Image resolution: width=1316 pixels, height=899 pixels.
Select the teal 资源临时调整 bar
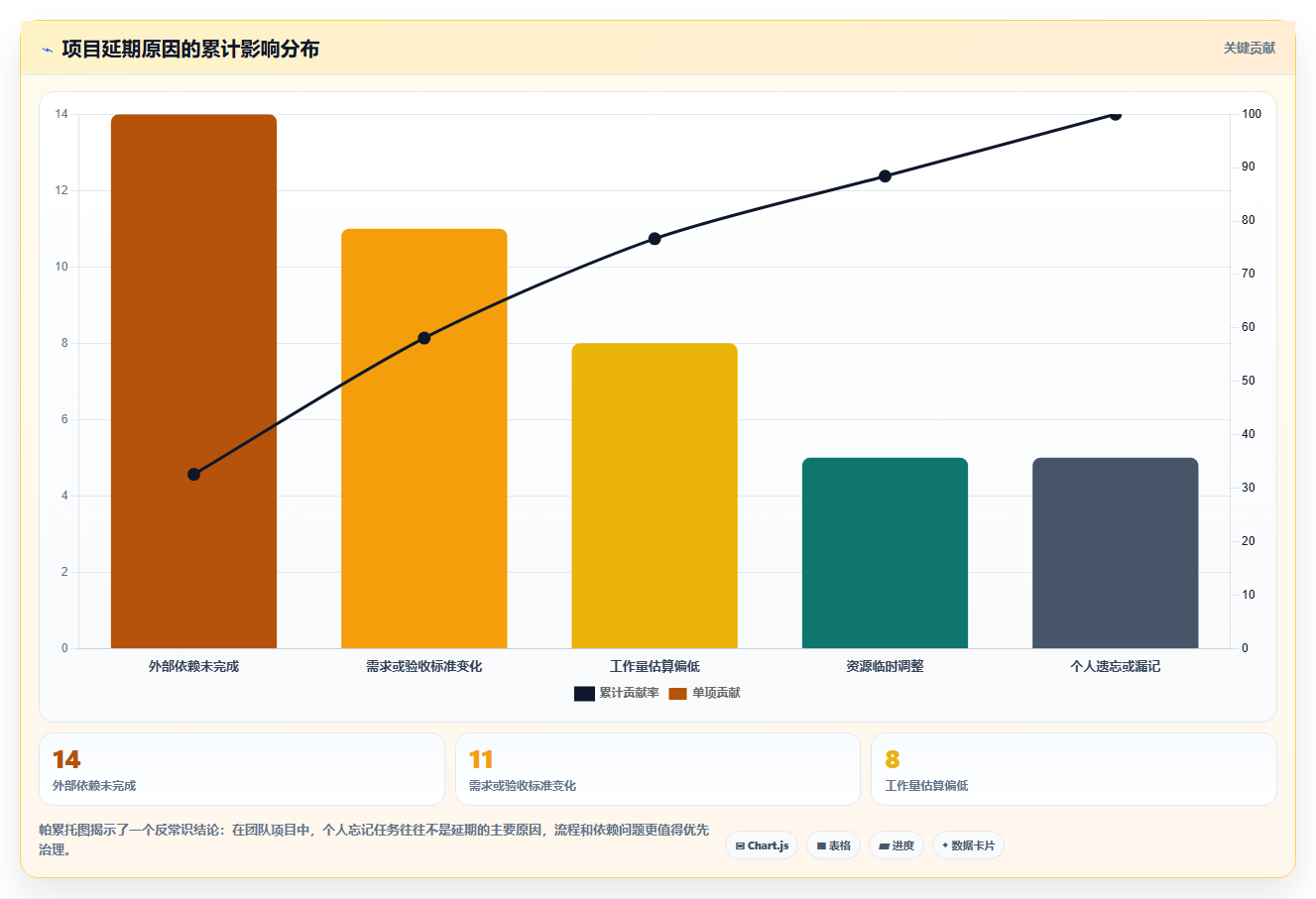click(x=885, y=553)
